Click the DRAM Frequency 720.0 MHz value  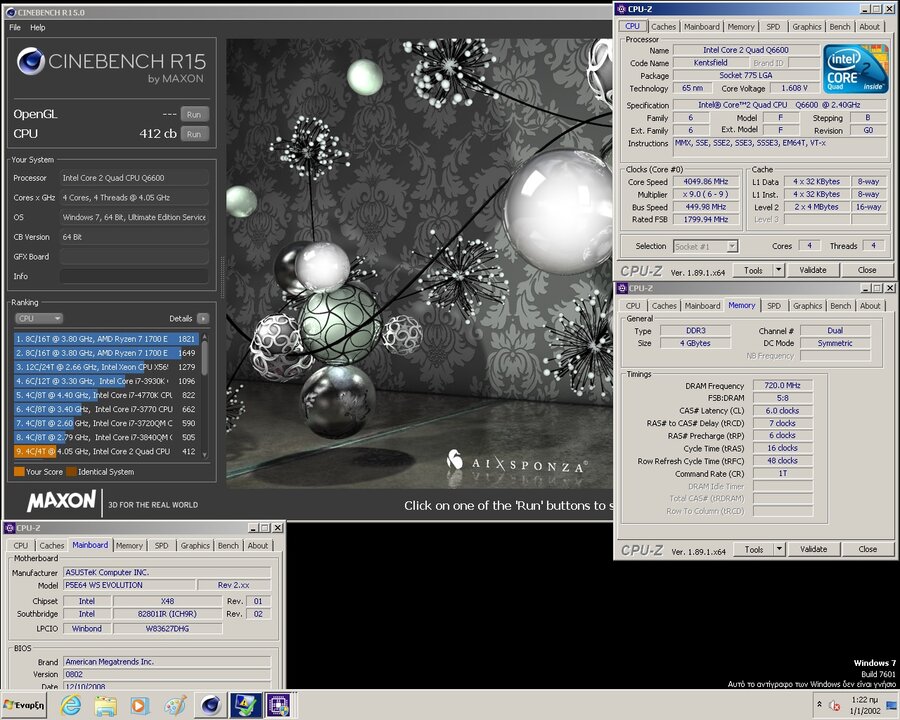point(782,385)
